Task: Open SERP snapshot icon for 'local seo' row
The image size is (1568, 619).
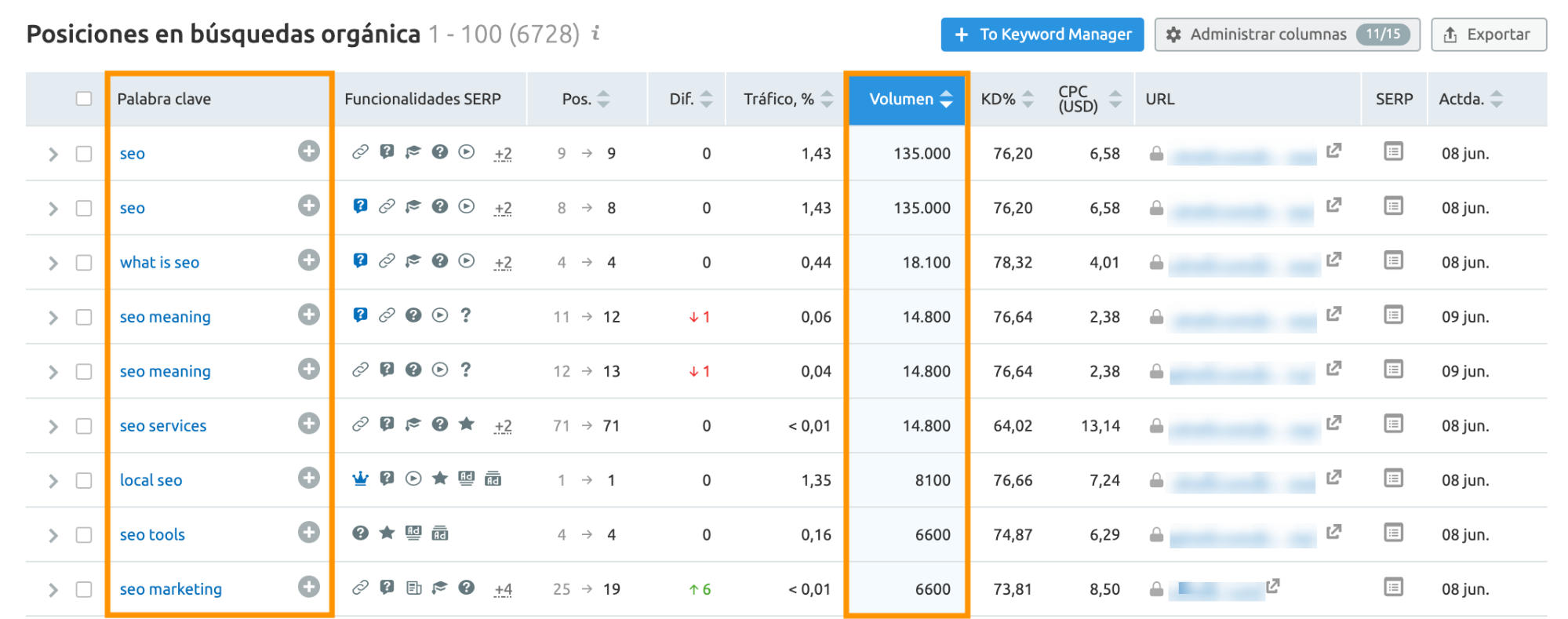Action: [x=1393, y=479]
